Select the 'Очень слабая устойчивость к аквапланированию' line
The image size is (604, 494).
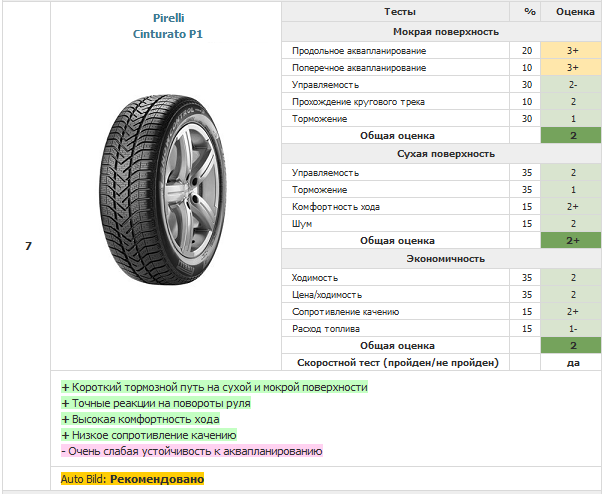(192, 451)
